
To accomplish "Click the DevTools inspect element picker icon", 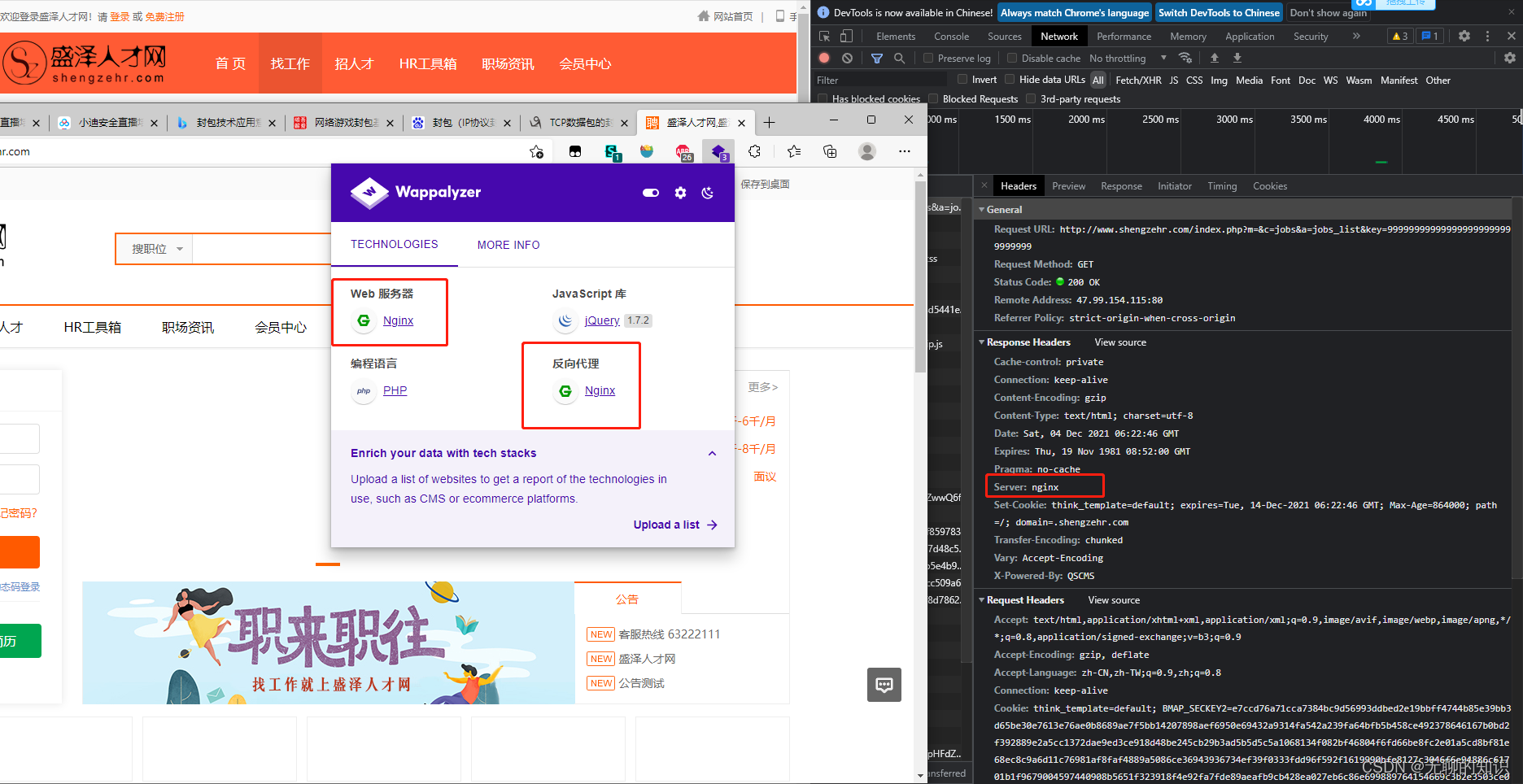I will tap(824, 37).
